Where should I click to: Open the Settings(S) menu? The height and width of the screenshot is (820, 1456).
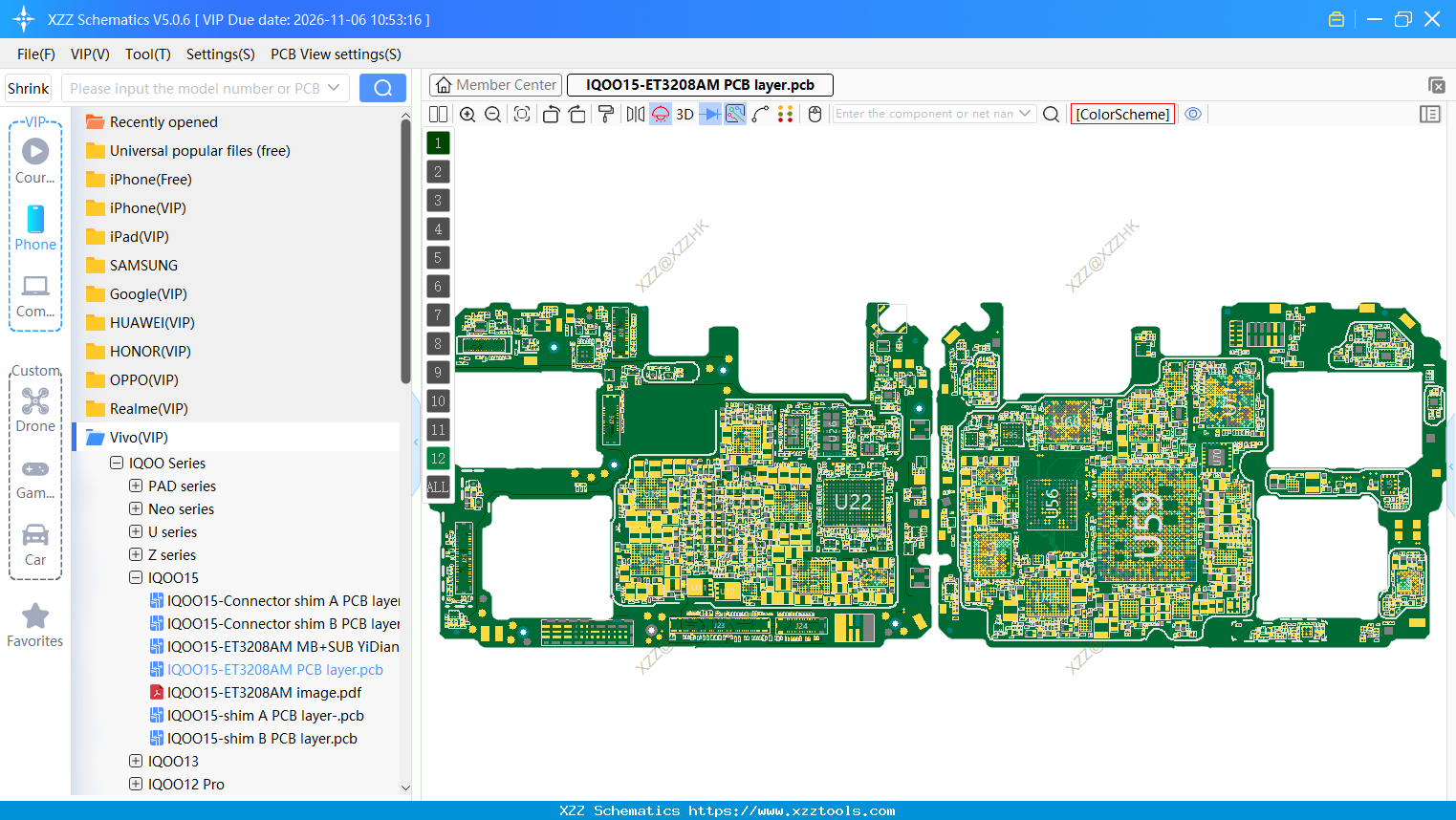point(220,54)
